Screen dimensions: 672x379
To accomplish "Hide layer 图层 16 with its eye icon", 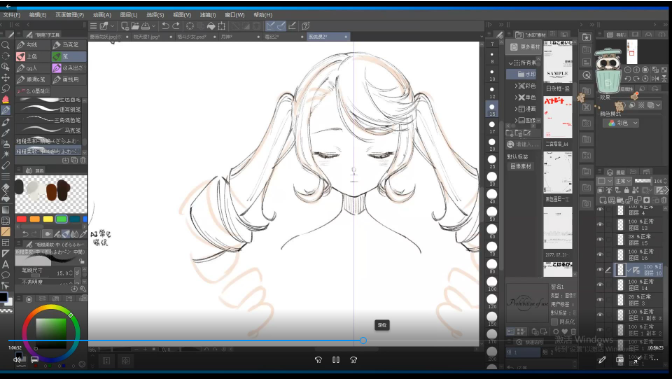I will 600,255.
